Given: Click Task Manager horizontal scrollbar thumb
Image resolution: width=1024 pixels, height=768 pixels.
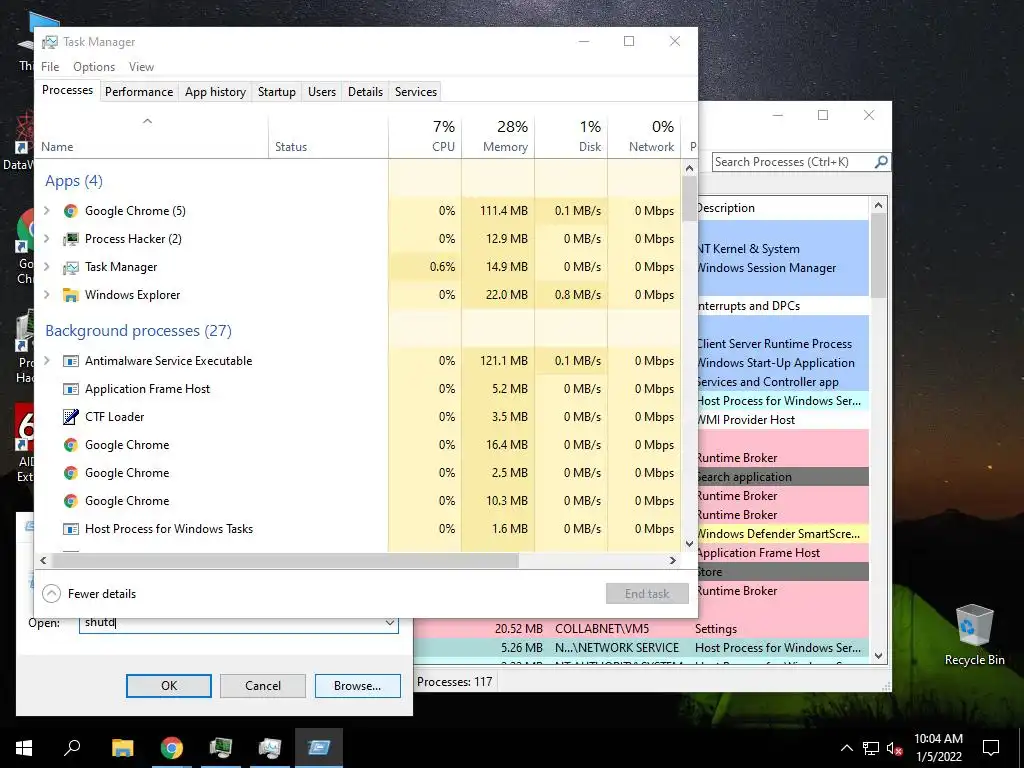Looking at the screenshot, I should click(x=285, y=560).
